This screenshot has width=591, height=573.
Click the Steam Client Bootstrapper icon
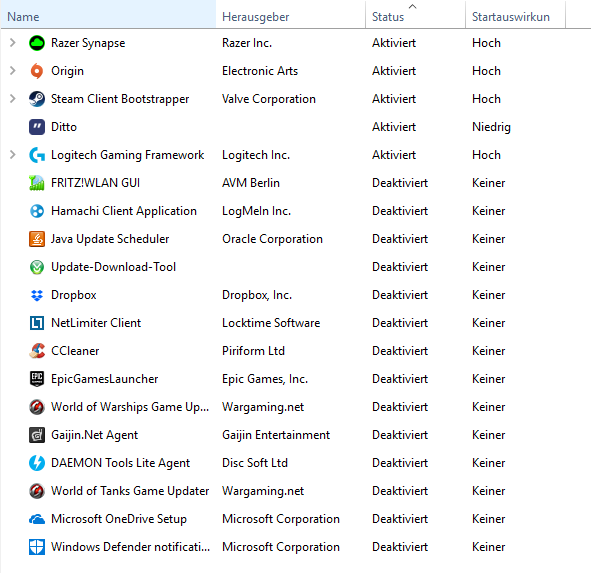pos(37,99)
